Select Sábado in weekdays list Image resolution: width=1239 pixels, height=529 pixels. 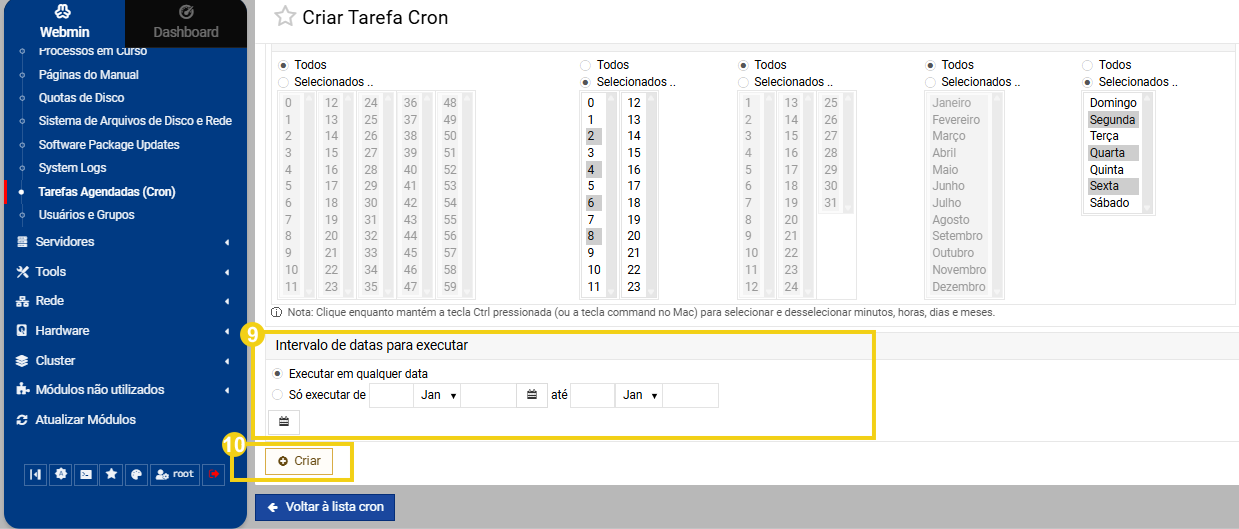click(x=1113, y=203)
